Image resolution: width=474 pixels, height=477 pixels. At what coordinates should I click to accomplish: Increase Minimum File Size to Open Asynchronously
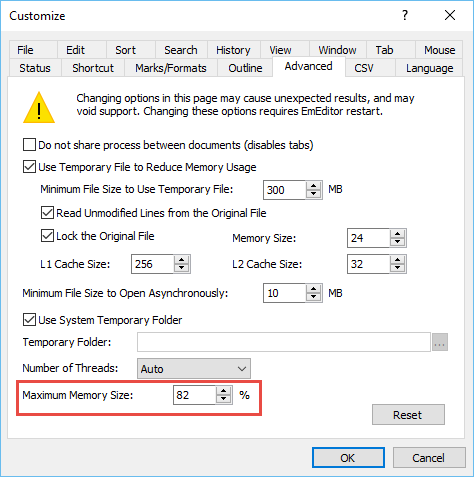pyautogui.click(x=313, y=289)
